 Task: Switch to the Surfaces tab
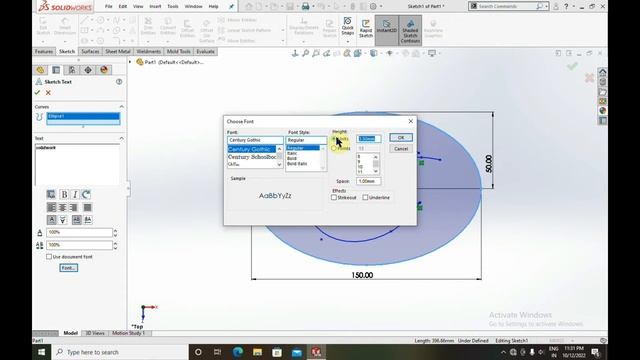point(90,51)
